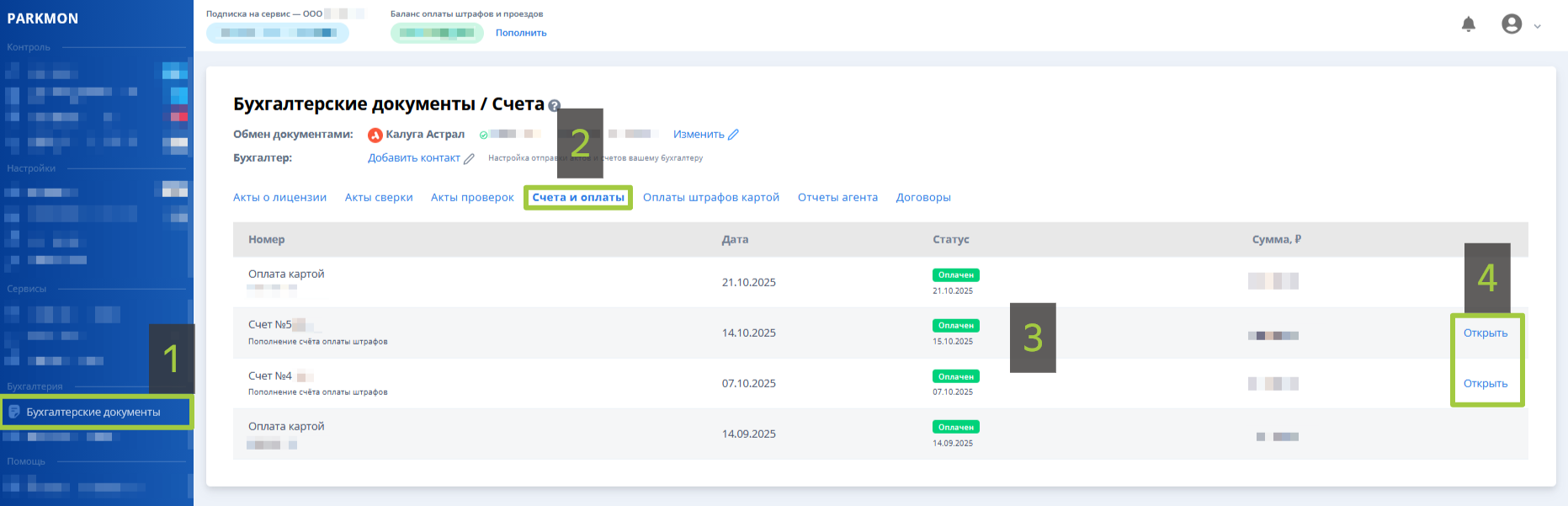Image resolution: width=1568 pixels, height=506 pixels.
Task: Open the Акты сверки tab
Action: (x=379, y=198)
